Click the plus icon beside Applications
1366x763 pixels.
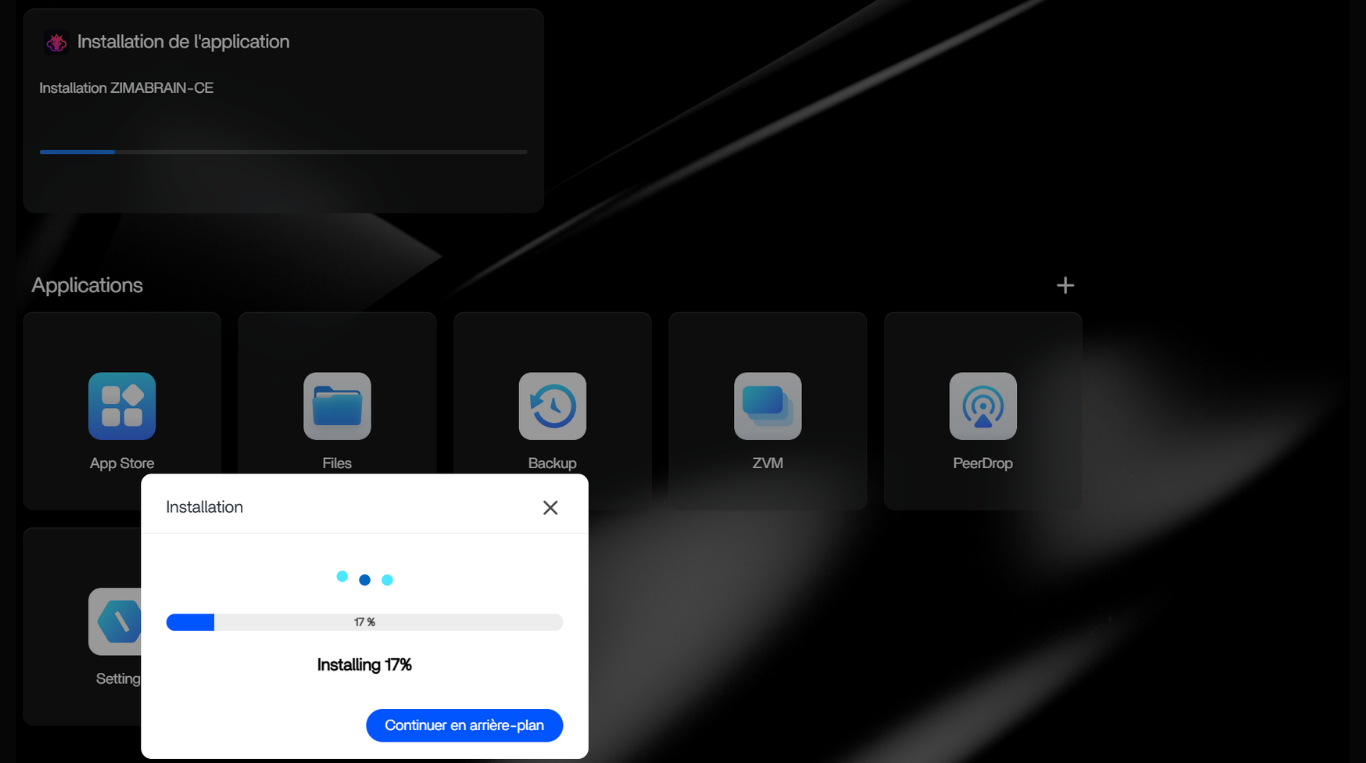coord(1065,285)
